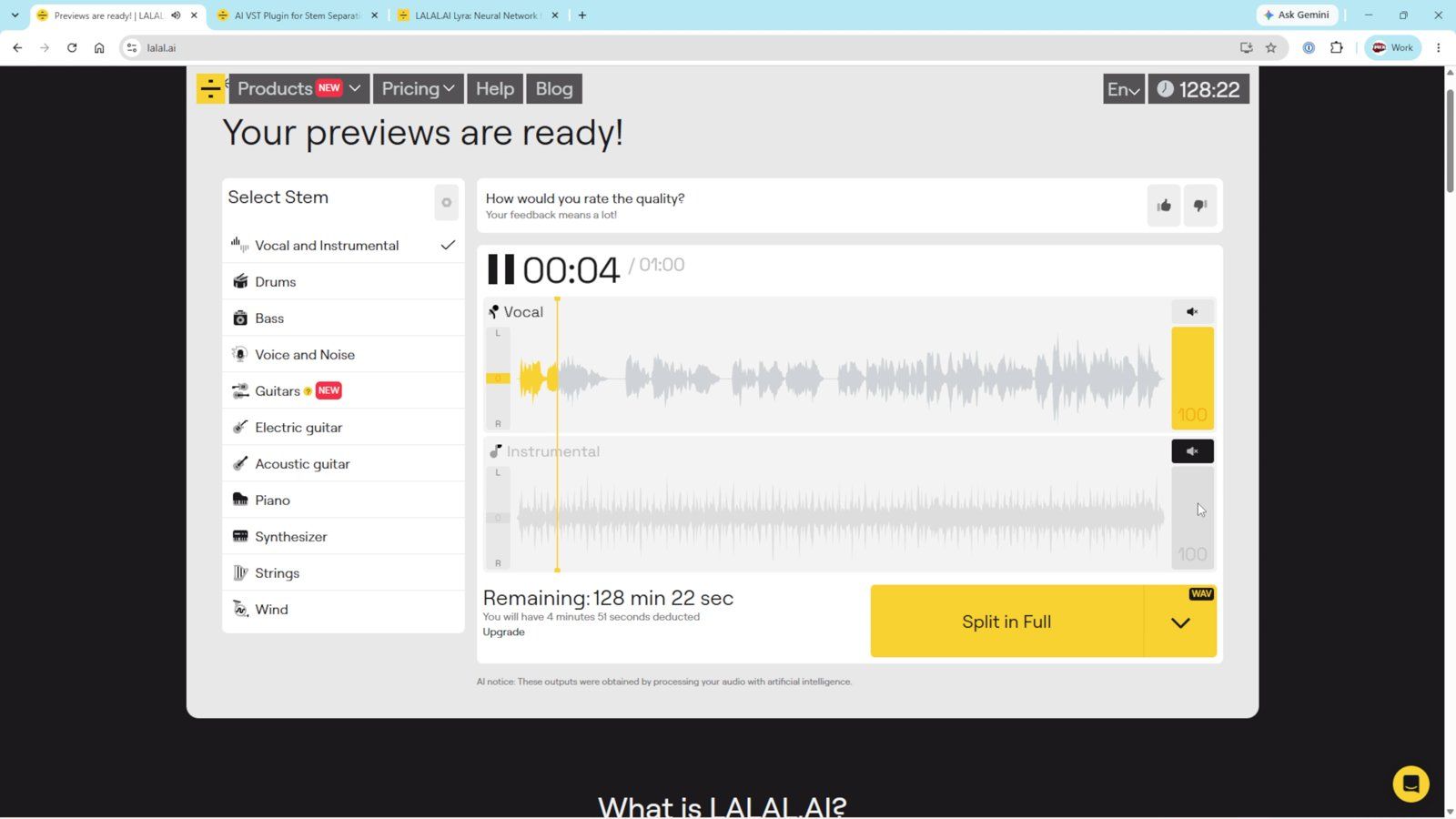Click the Bass stem icon
1456x819 pixels.
(240, 318)
